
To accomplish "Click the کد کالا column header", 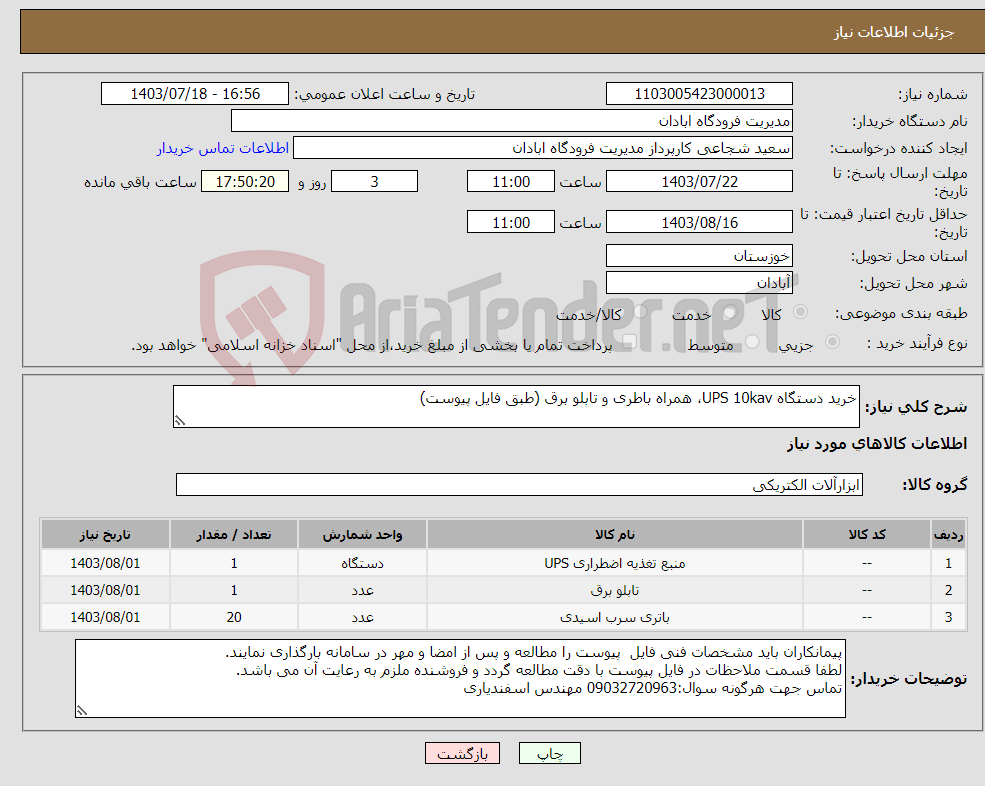I will click(867, 534).
